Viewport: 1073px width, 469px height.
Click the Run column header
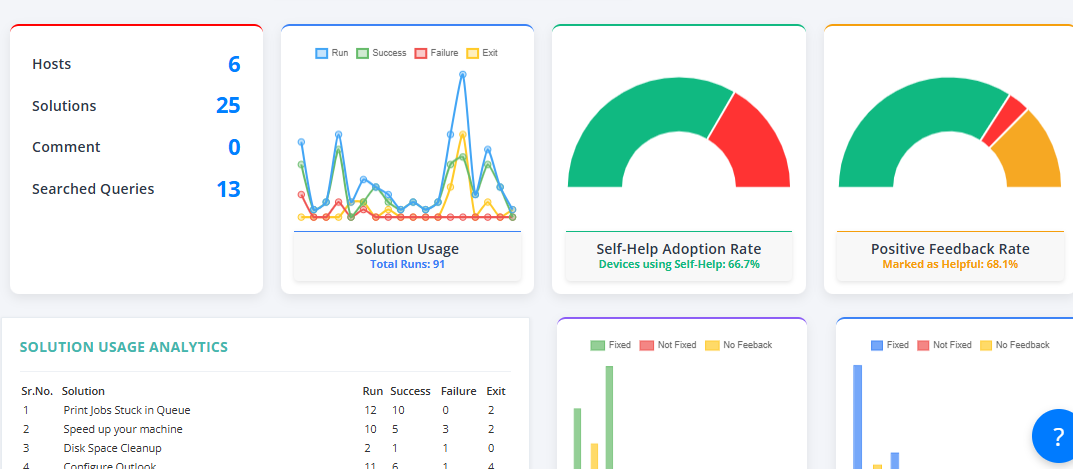tap(372, 392)
